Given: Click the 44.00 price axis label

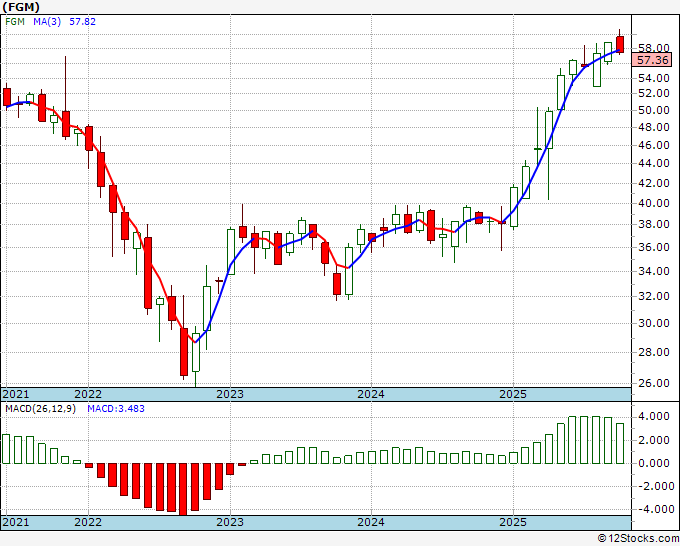Looking at the screenshot, I should pyautogui.click(x=654, y=163).
